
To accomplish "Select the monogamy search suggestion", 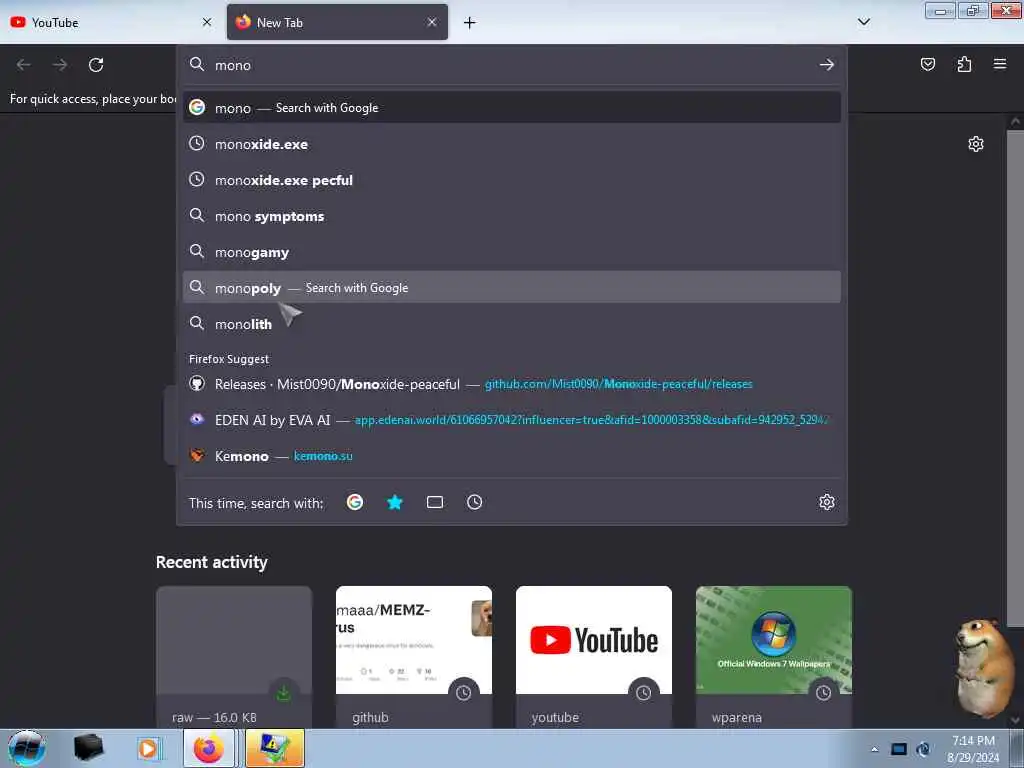I will pyautogui.click(x=511, y=251).
